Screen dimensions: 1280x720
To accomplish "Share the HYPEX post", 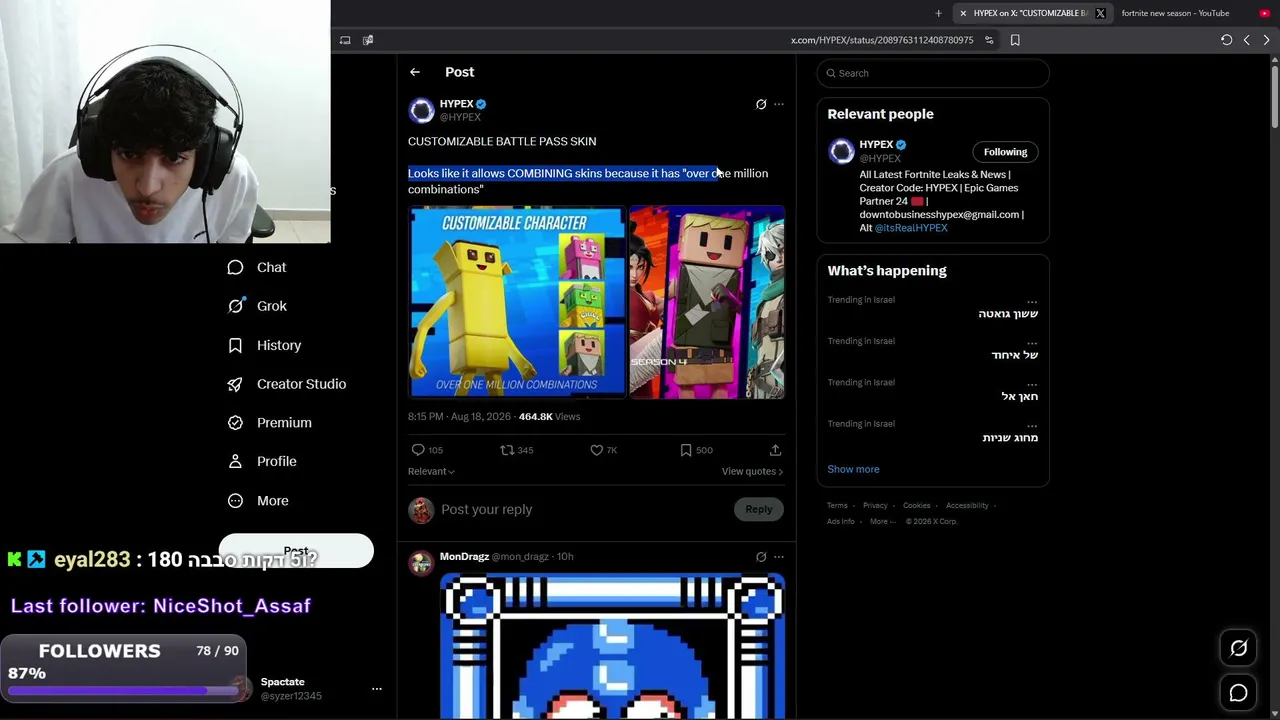I will pos(775,450).
